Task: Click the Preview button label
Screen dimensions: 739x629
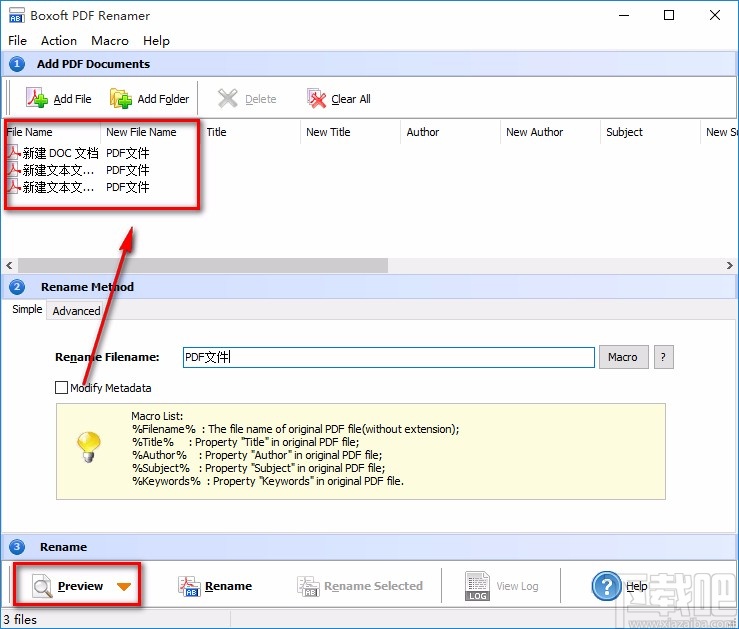Action: coord(80,586)
